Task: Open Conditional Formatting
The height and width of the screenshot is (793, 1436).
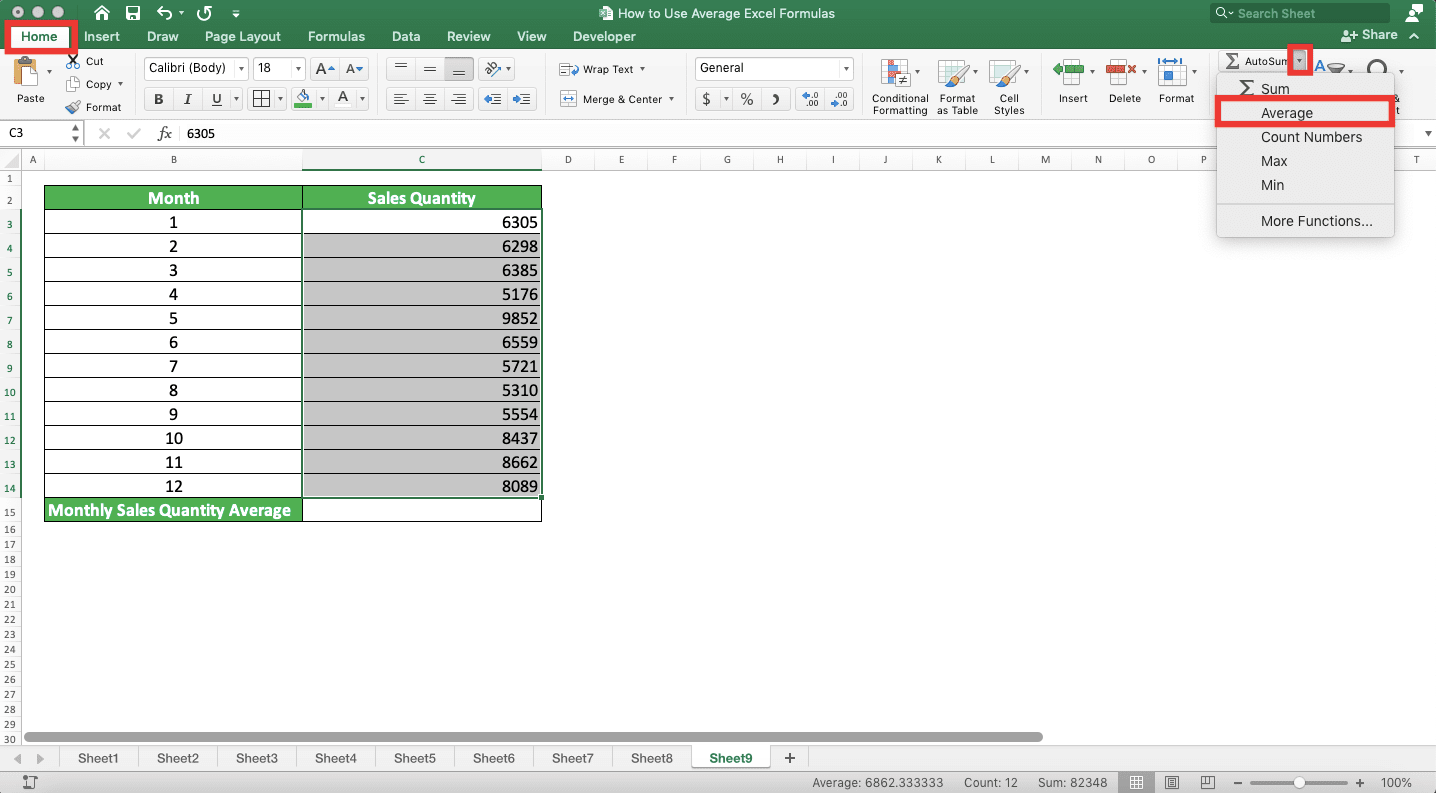Action: coord(899,87)
